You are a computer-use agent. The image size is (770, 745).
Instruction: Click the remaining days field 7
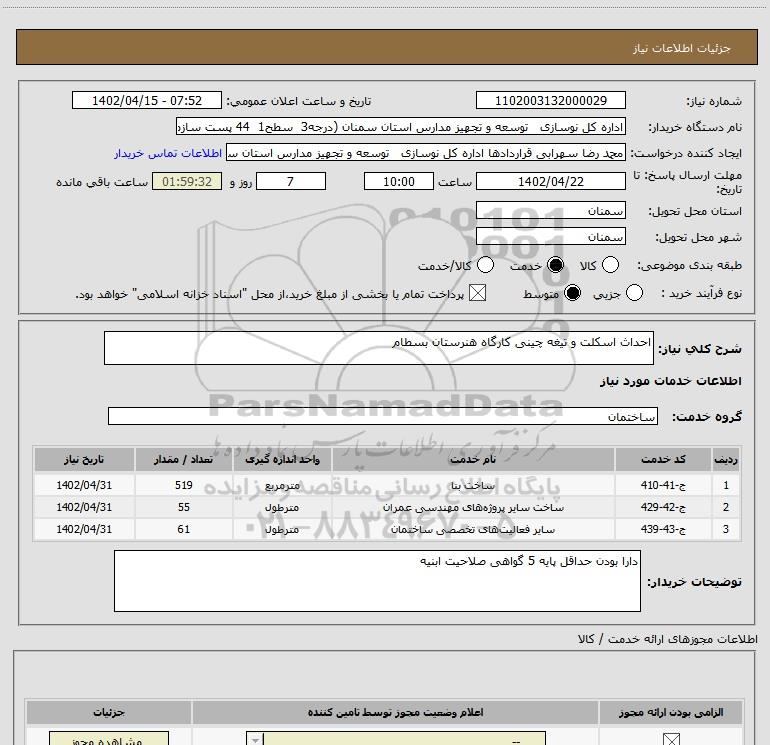pos(291,181)
